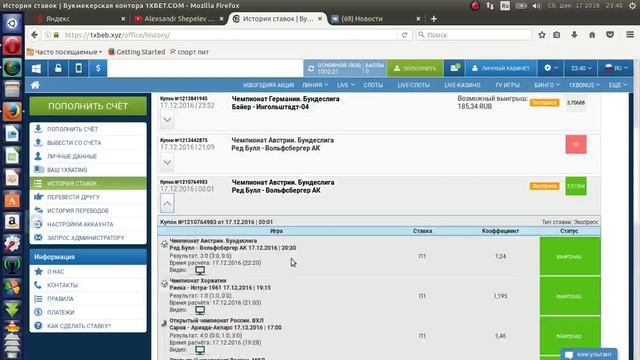Image resolution: width=640 pixels, height=360 pixels.
Task: Open the ЛИНИЯ dropdown menu
Action: tap(315, 85)
